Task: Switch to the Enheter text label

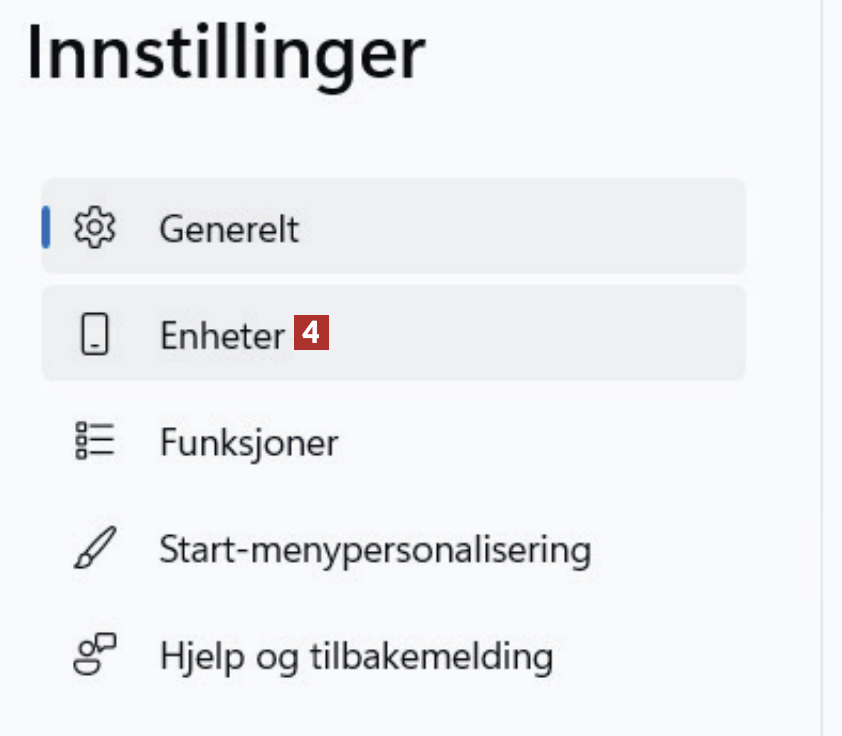Action: coord(222,336)
